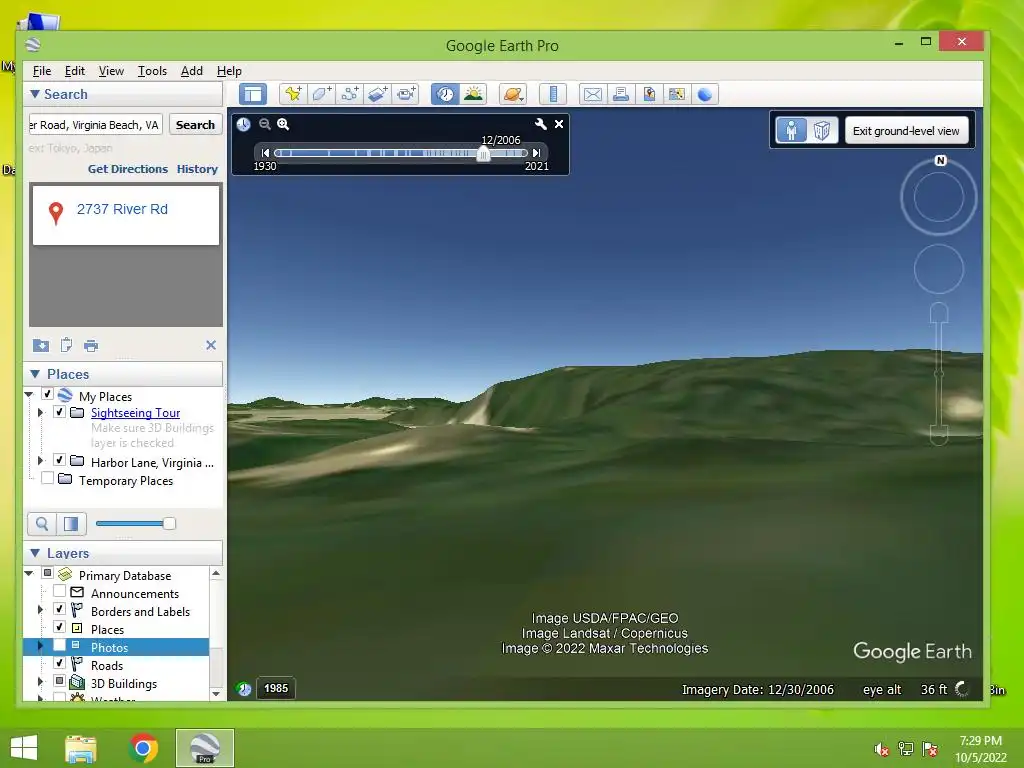Step to next imagery date

click(536, 153)
